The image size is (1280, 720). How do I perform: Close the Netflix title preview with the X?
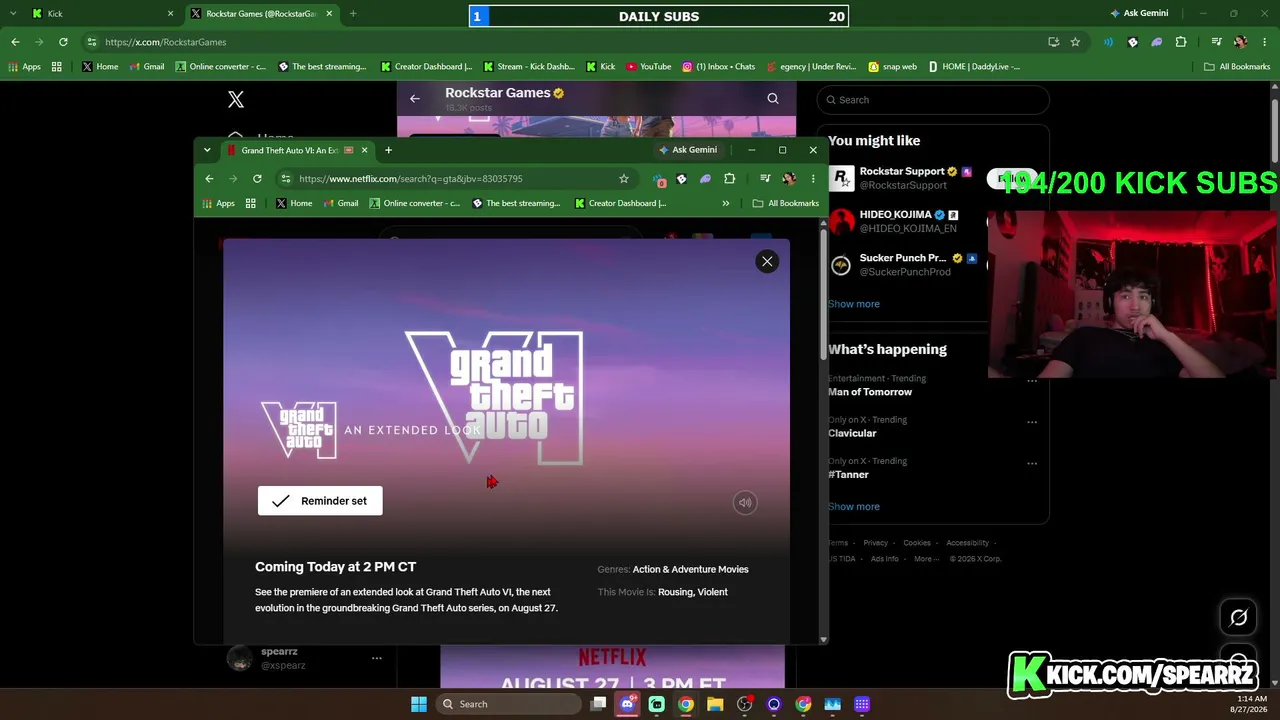click(767, 261)
